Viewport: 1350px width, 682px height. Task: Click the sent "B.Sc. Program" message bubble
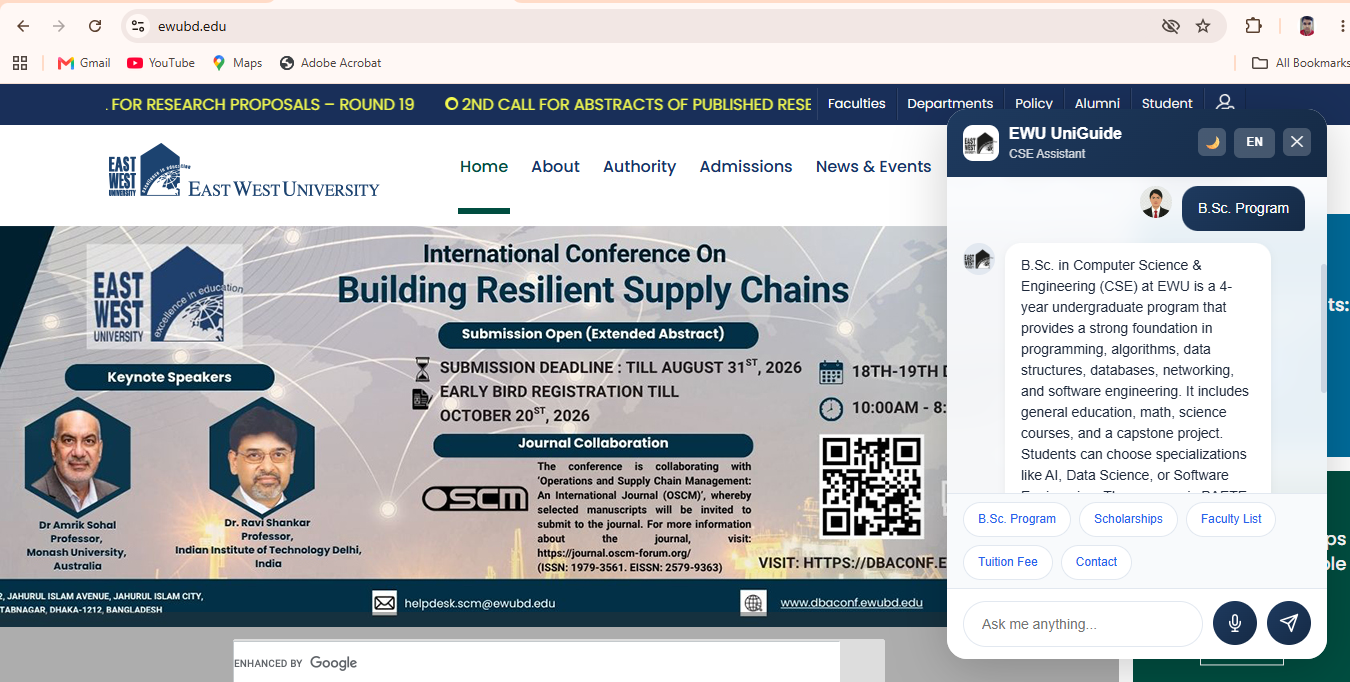coord(1243,209)
